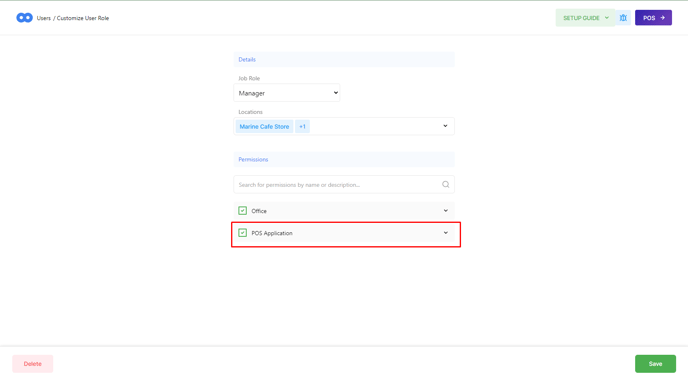
Task: Open the Job Role Manager dropdown
Action: [x=287, y=93]
